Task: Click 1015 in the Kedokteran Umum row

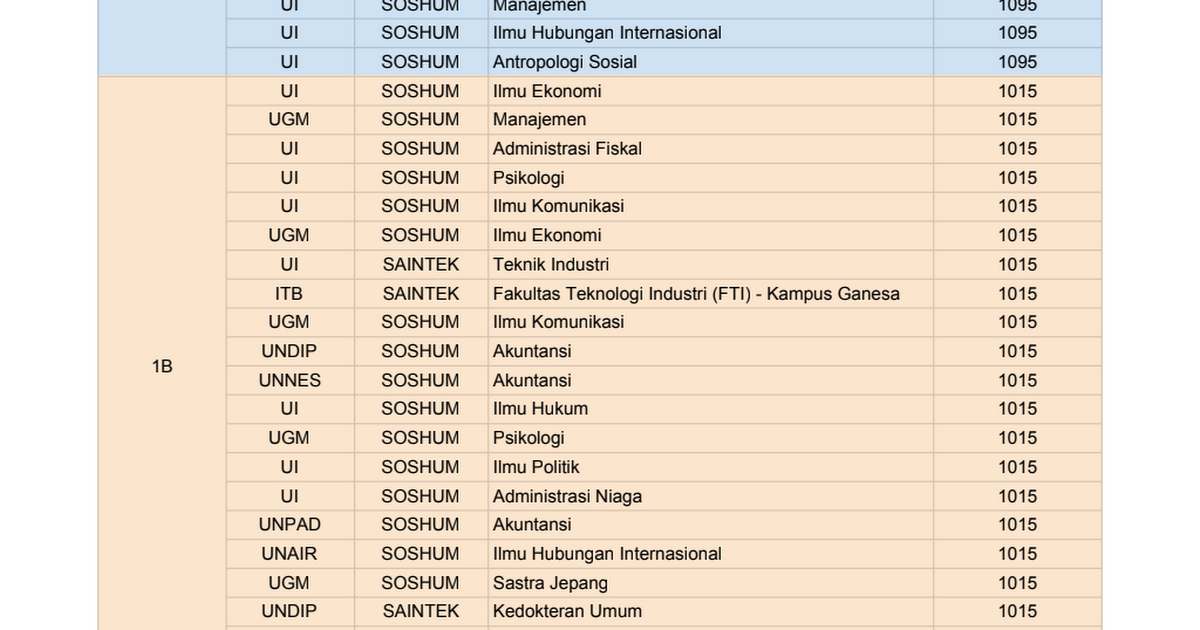Action: pyautogui.click(x=1017, y=611)
